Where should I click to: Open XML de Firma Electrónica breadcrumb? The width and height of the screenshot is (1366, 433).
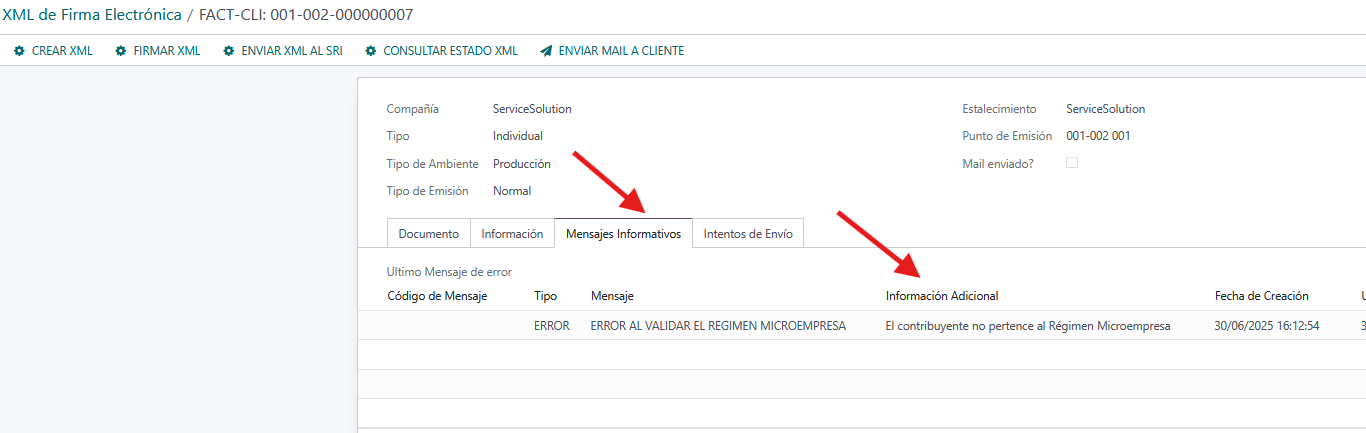point(92,15)
